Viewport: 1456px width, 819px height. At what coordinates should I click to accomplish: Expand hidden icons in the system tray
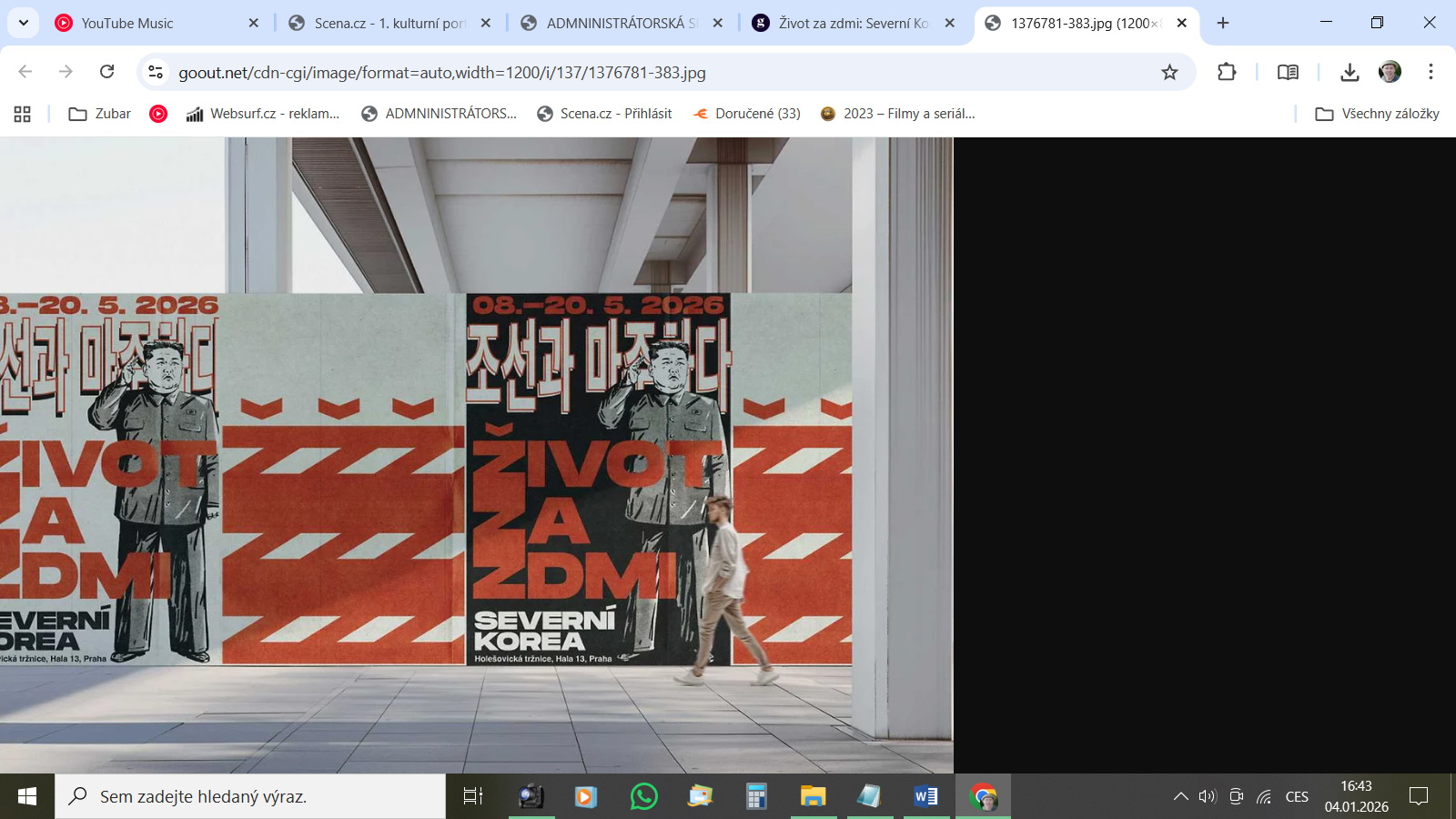[1180, 796]
